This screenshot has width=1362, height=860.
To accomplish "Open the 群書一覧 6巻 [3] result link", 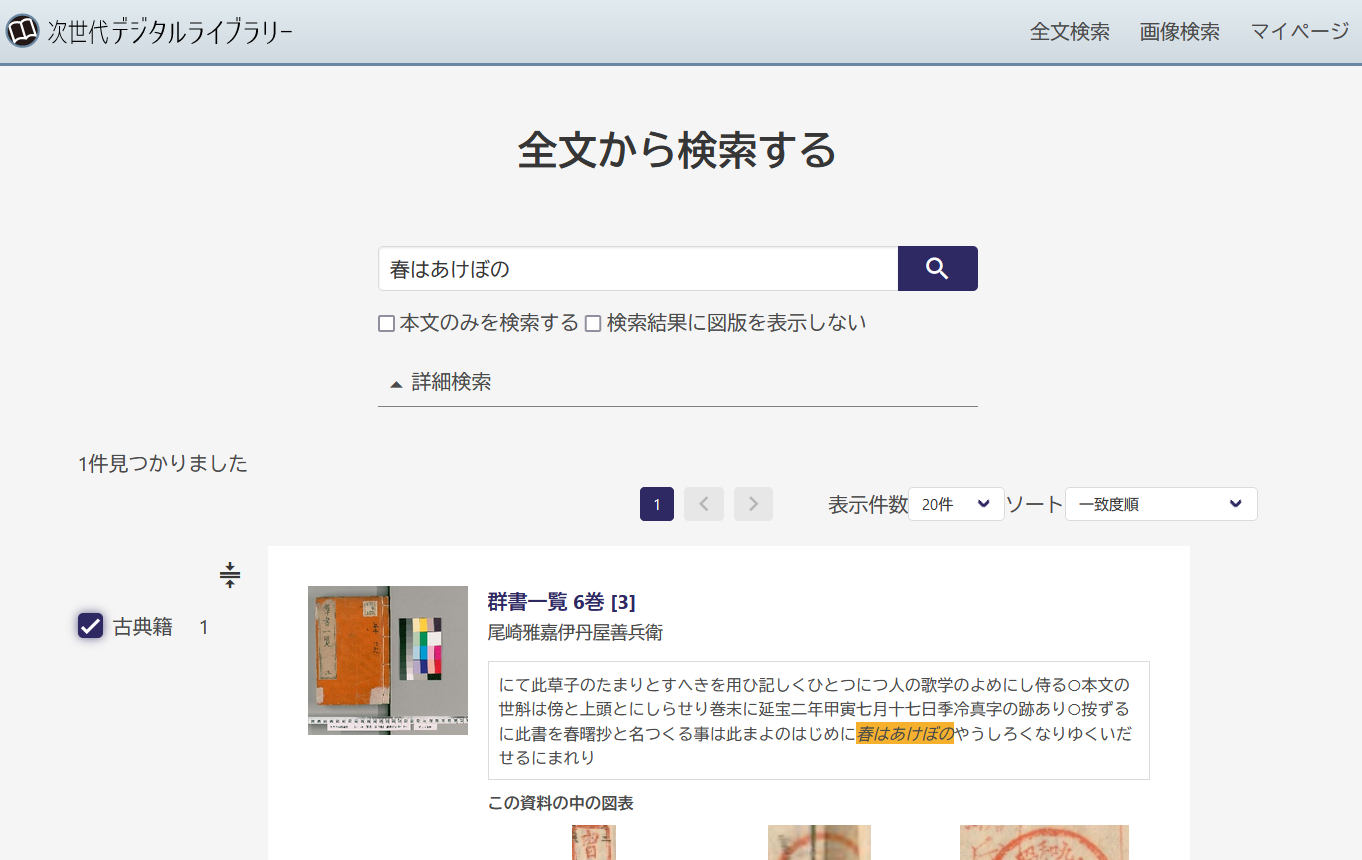I will (561, 601).
